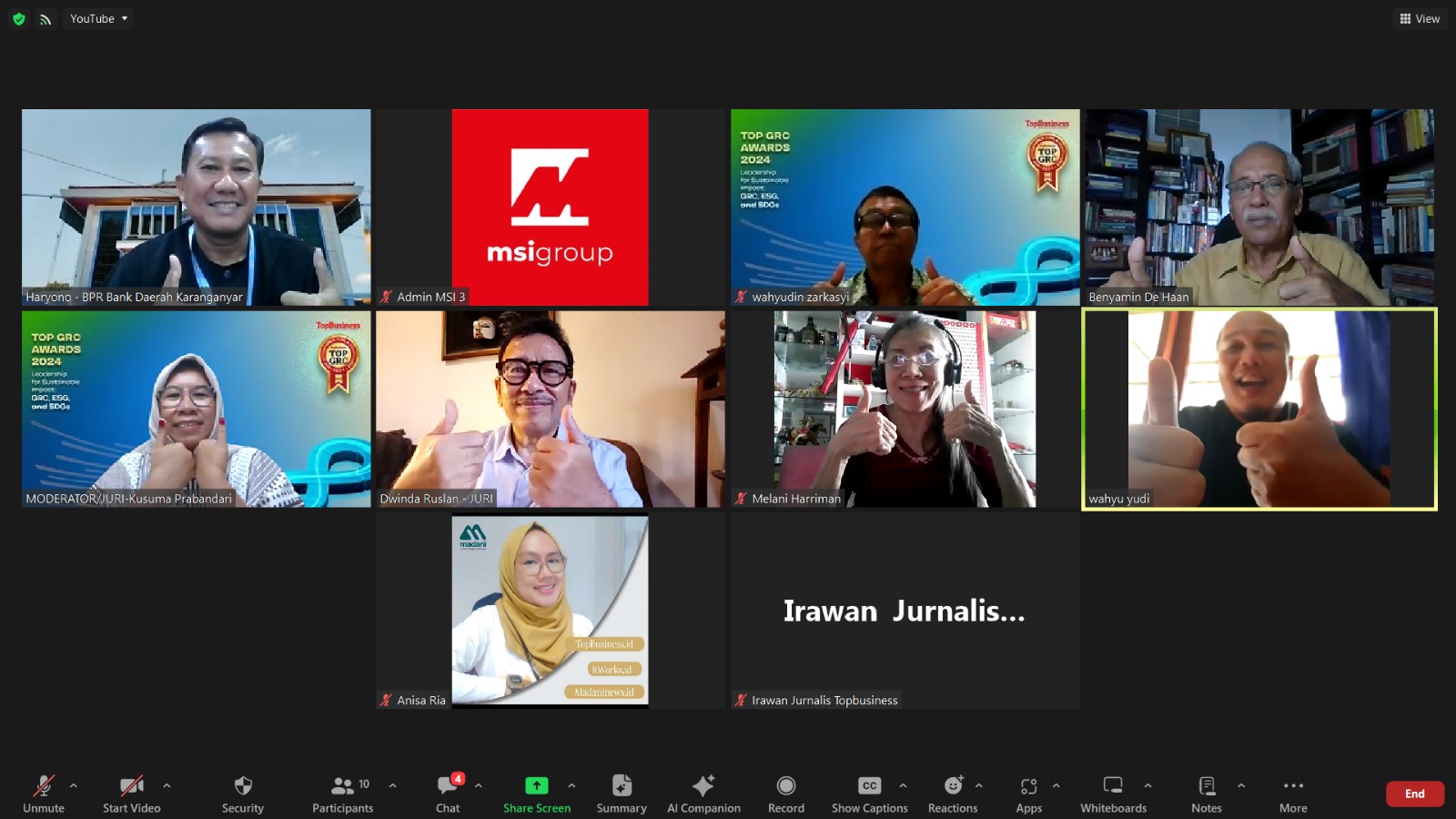Expand audio options arrow beside Unmute
The height and width of the screenshot is (819, 1456).
click(74, 785)
